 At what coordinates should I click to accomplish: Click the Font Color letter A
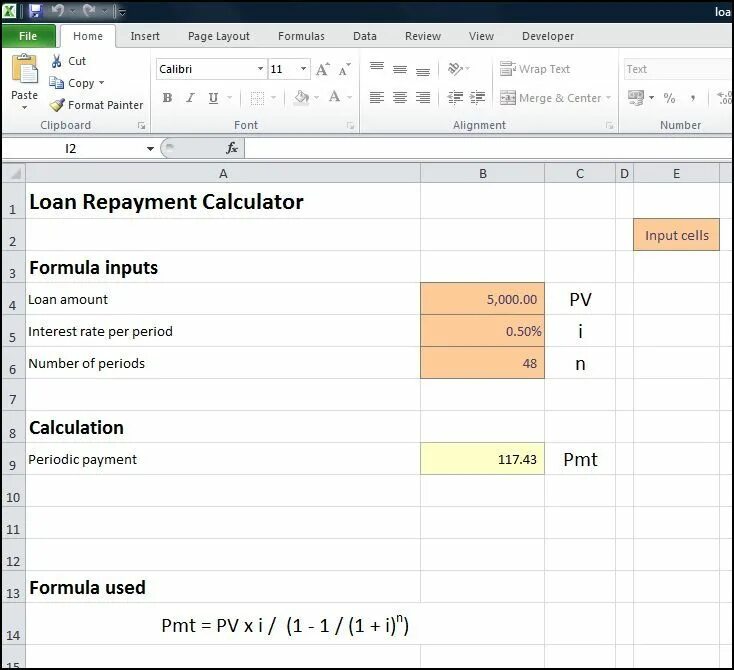coord(334,97)
